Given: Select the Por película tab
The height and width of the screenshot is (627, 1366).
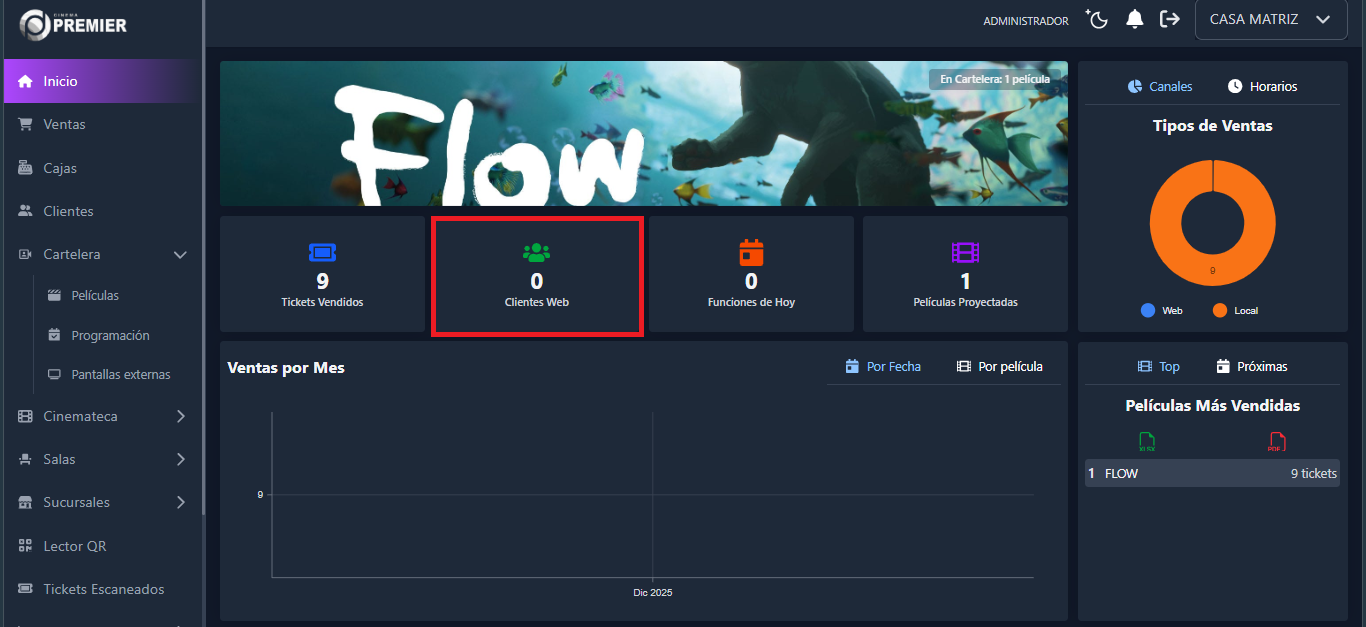Looking at the screenshot, I should (x=999, y=367).
